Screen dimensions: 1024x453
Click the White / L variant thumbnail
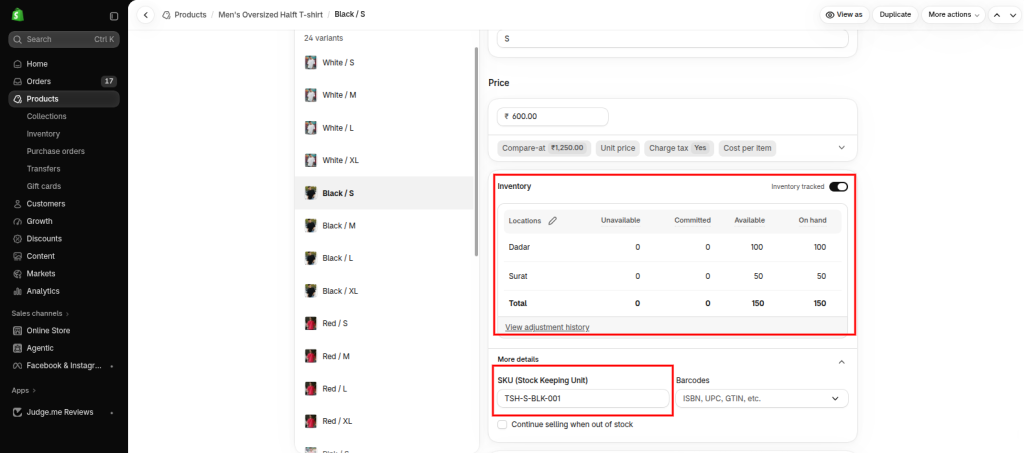point(311,128)
